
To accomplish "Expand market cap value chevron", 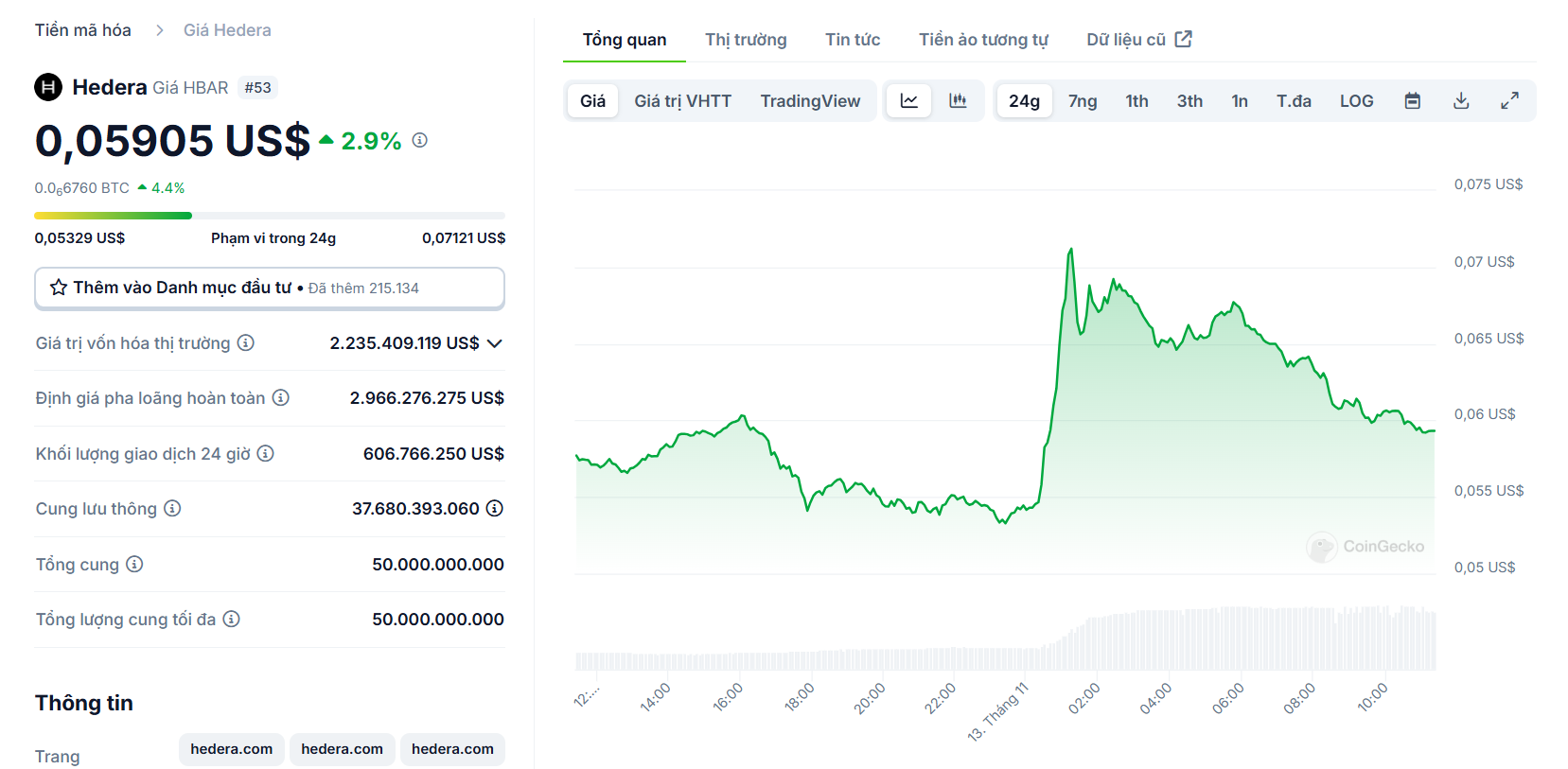I will pyautogui.click(x=495, y=343).
